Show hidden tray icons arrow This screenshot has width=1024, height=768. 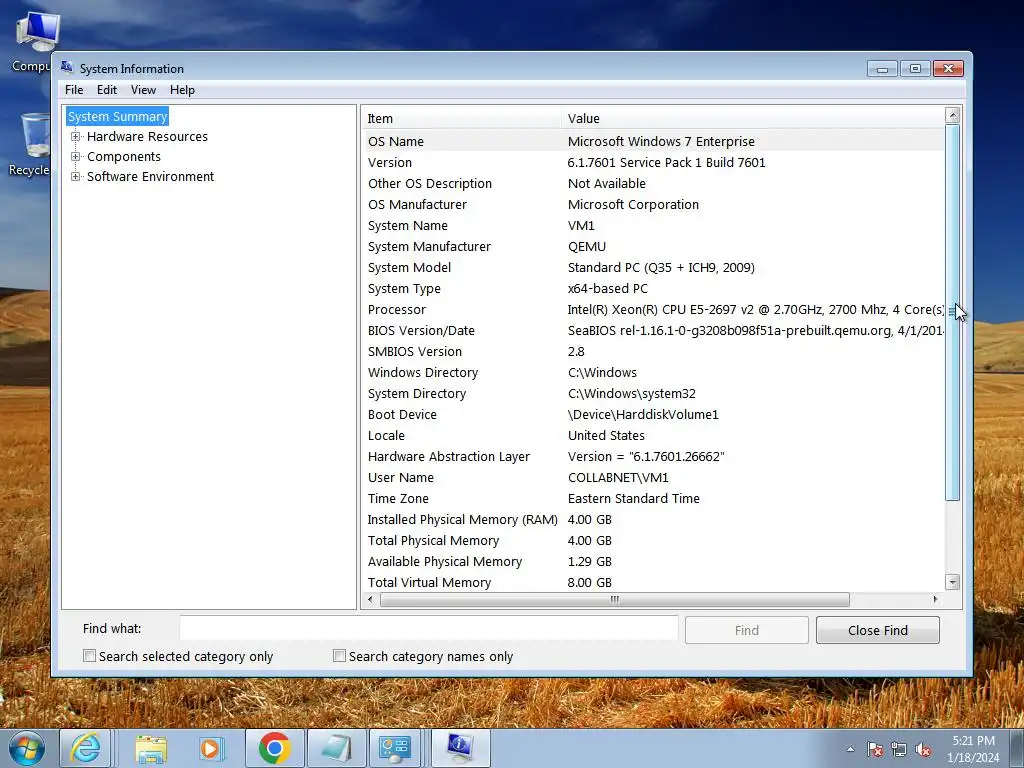[x=850, y=749]
